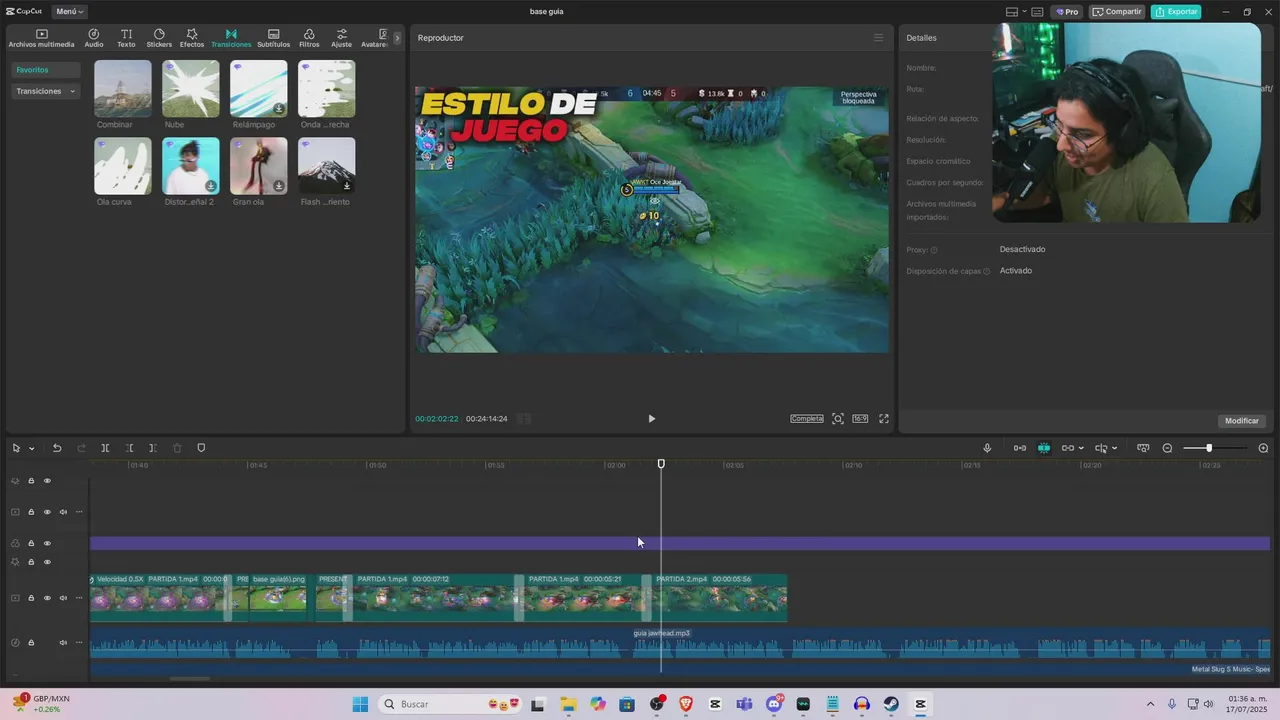
Task: Mute the guia audio track
Action: (x=63, y=642)
